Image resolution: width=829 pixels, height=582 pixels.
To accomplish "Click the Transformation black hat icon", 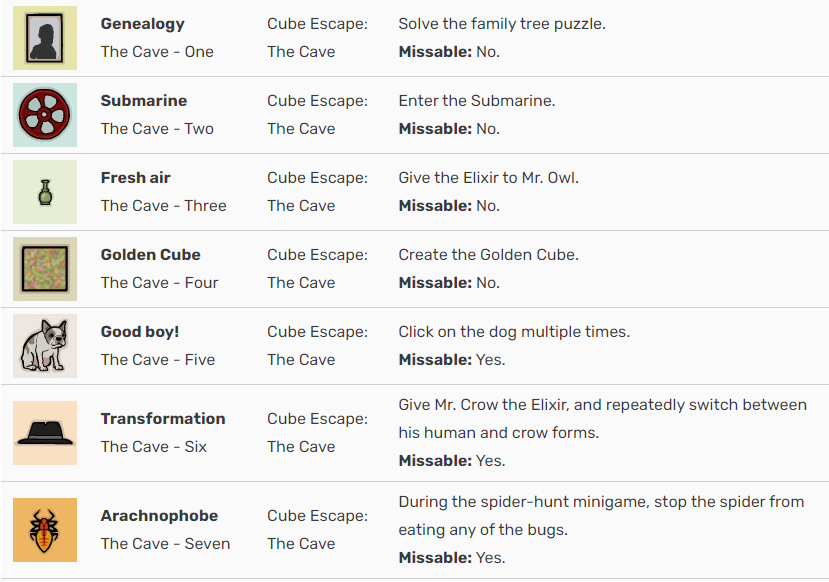I will [45, 433].
